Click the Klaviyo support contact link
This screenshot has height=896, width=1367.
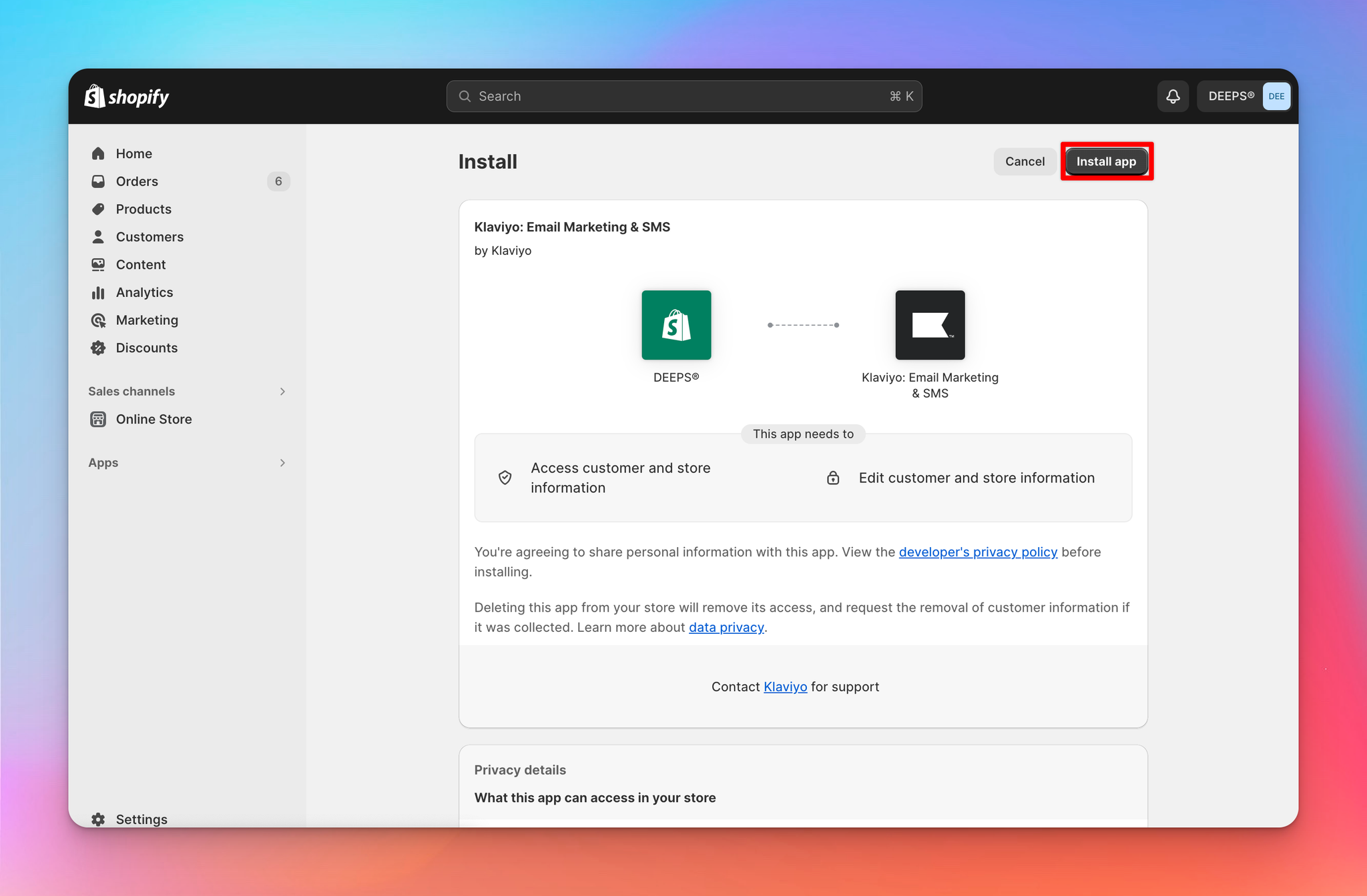(785, 687)
